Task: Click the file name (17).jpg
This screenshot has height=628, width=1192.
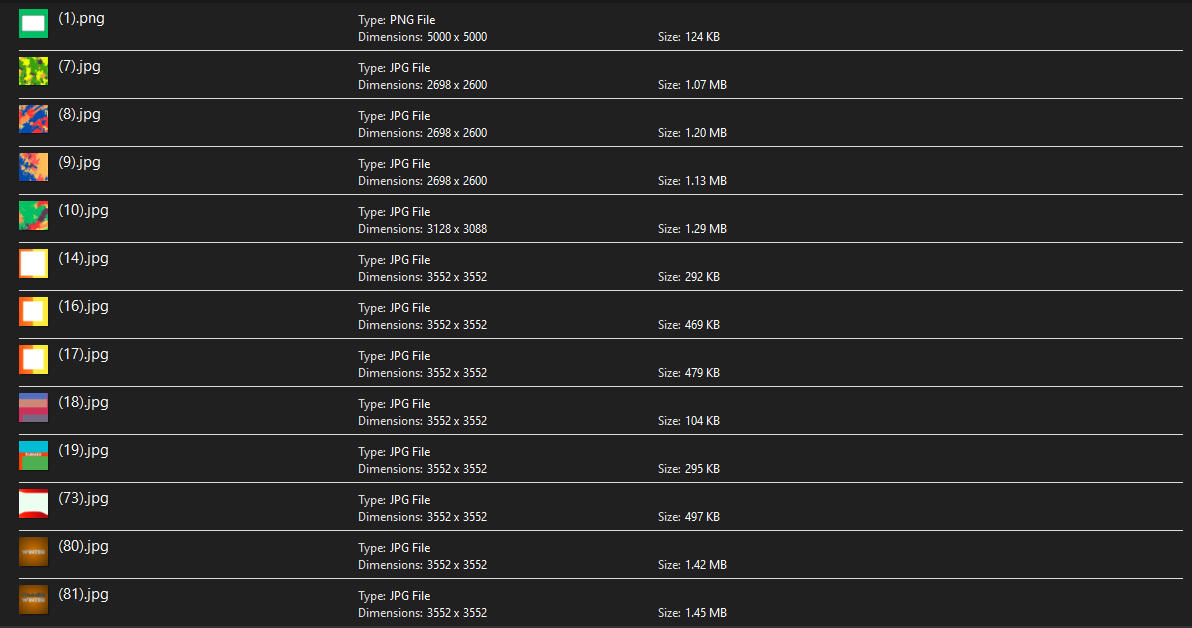Action: click(83, 354)
